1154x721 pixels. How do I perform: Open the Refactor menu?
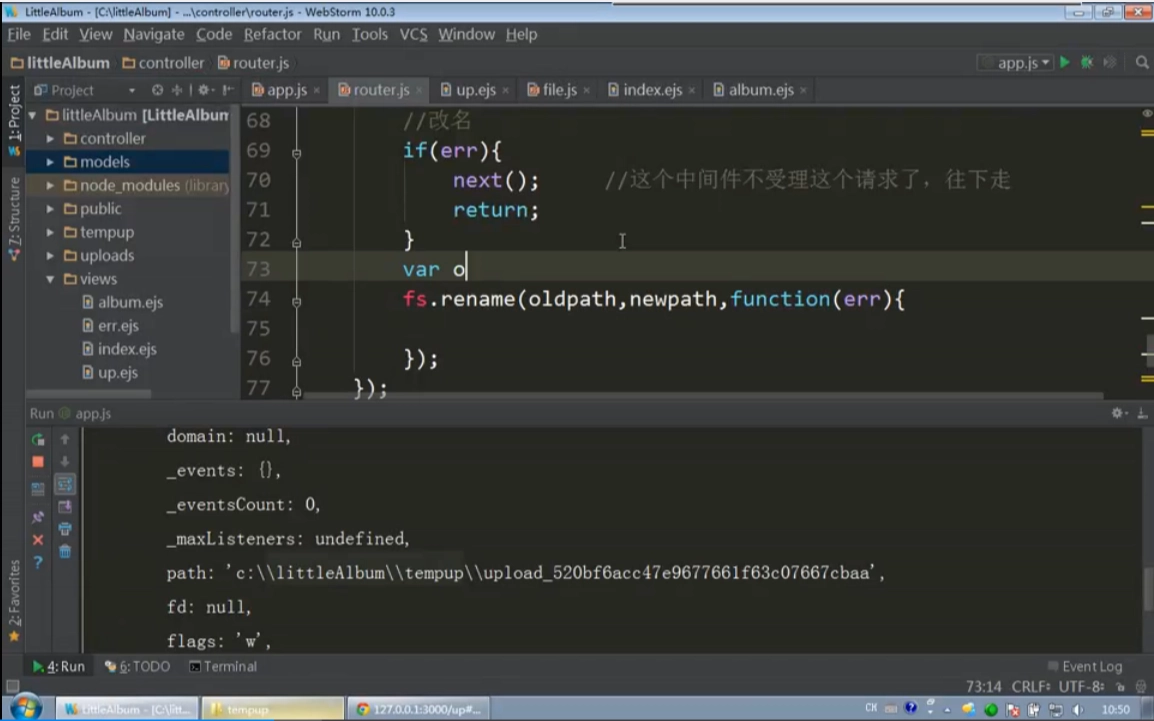[273, 34]
